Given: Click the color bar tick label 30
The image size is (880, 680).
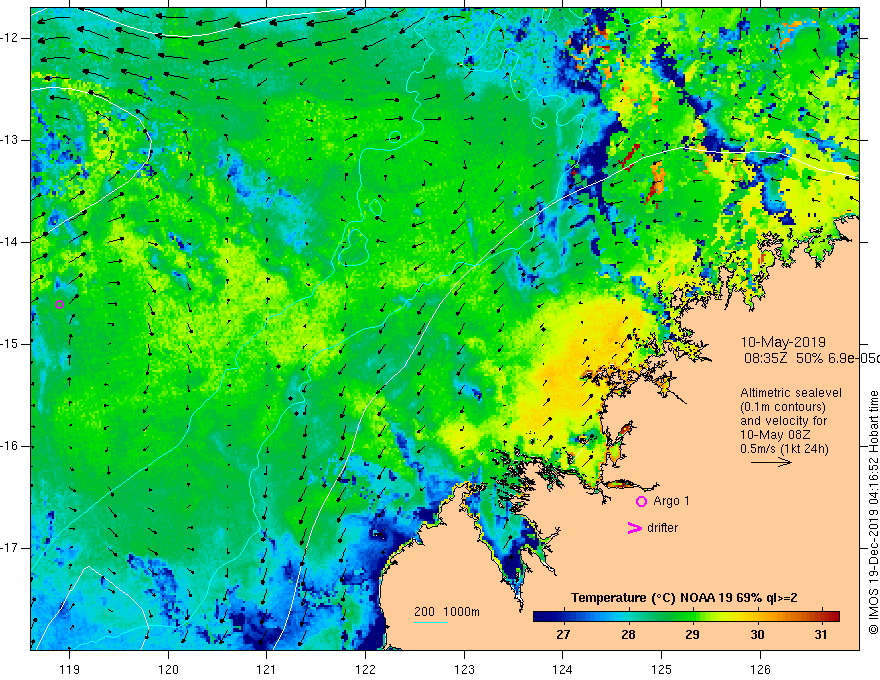Looking at the screenshot, I should click(757, 635).
